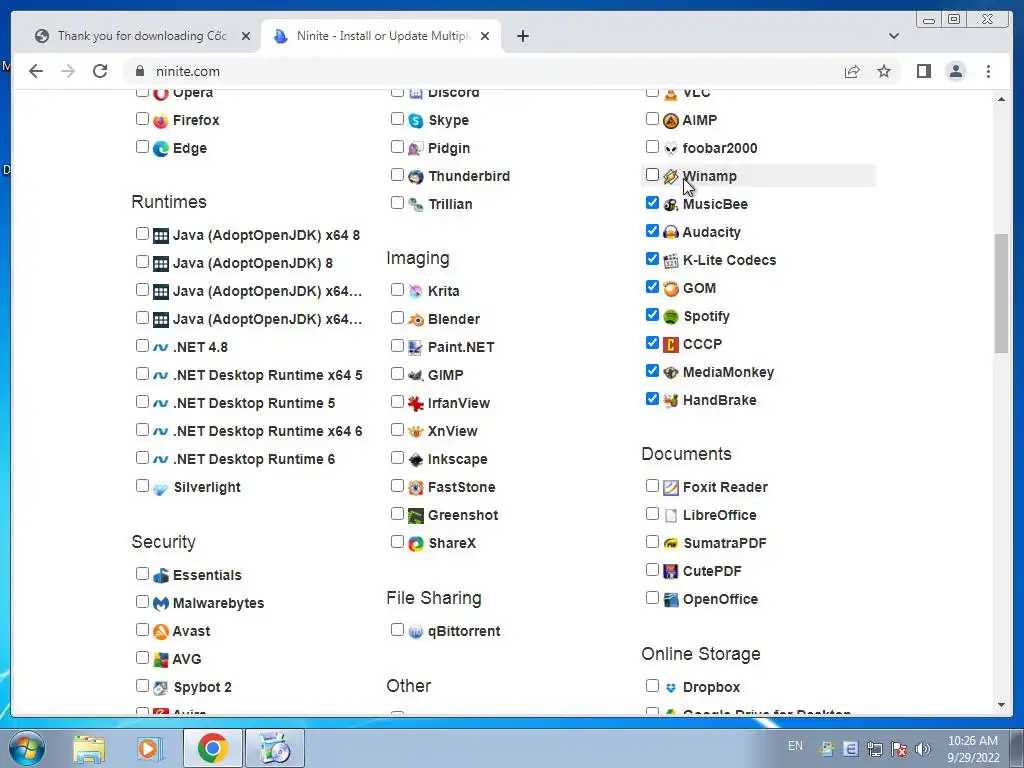
Task: Check the LibreOffice checkbox
Action: 652,514
